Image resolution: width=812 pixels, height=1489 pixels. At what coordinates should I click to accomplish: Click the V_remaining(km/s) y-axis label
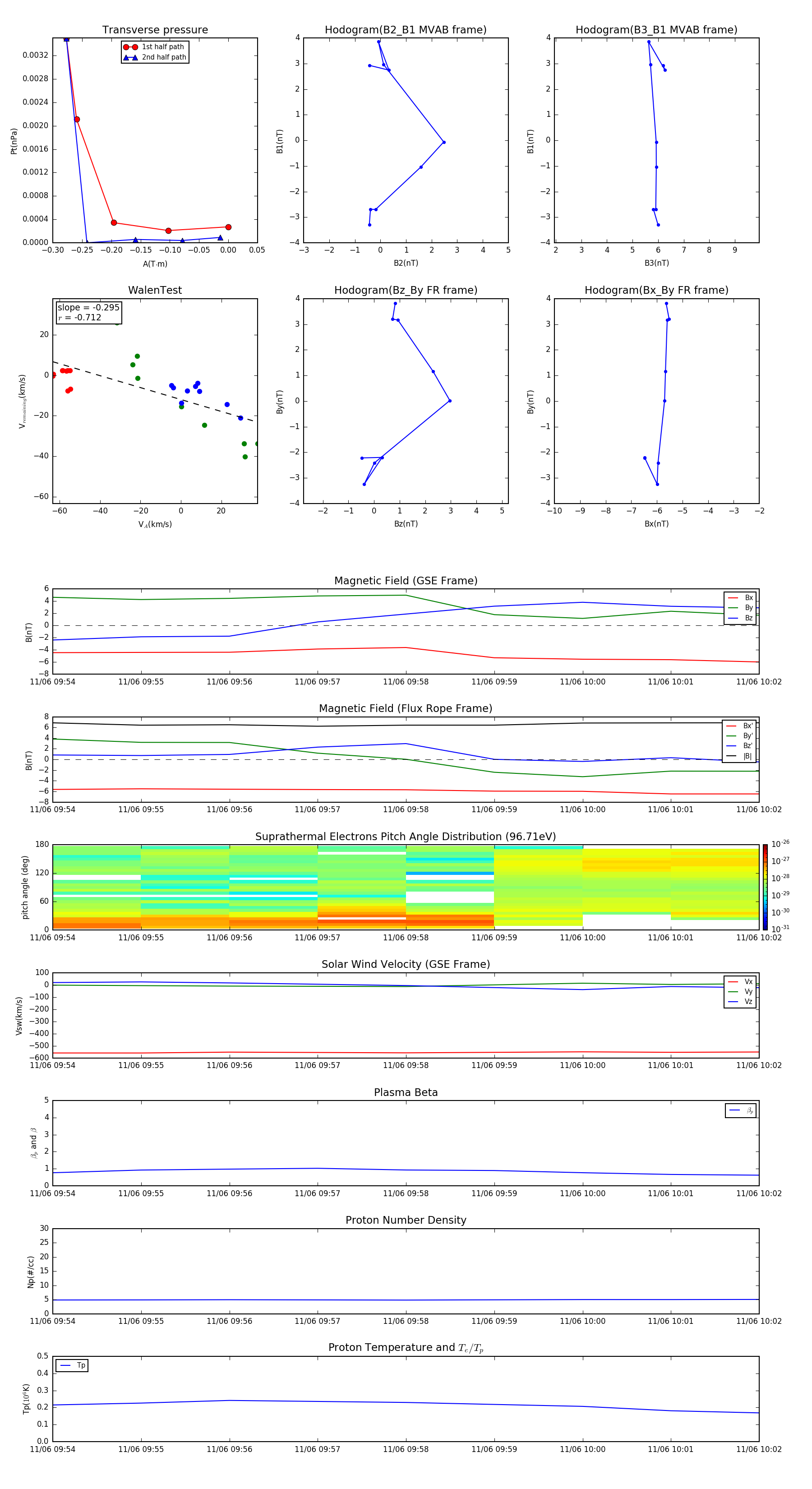pyautogui.click(x=22, y=401)
